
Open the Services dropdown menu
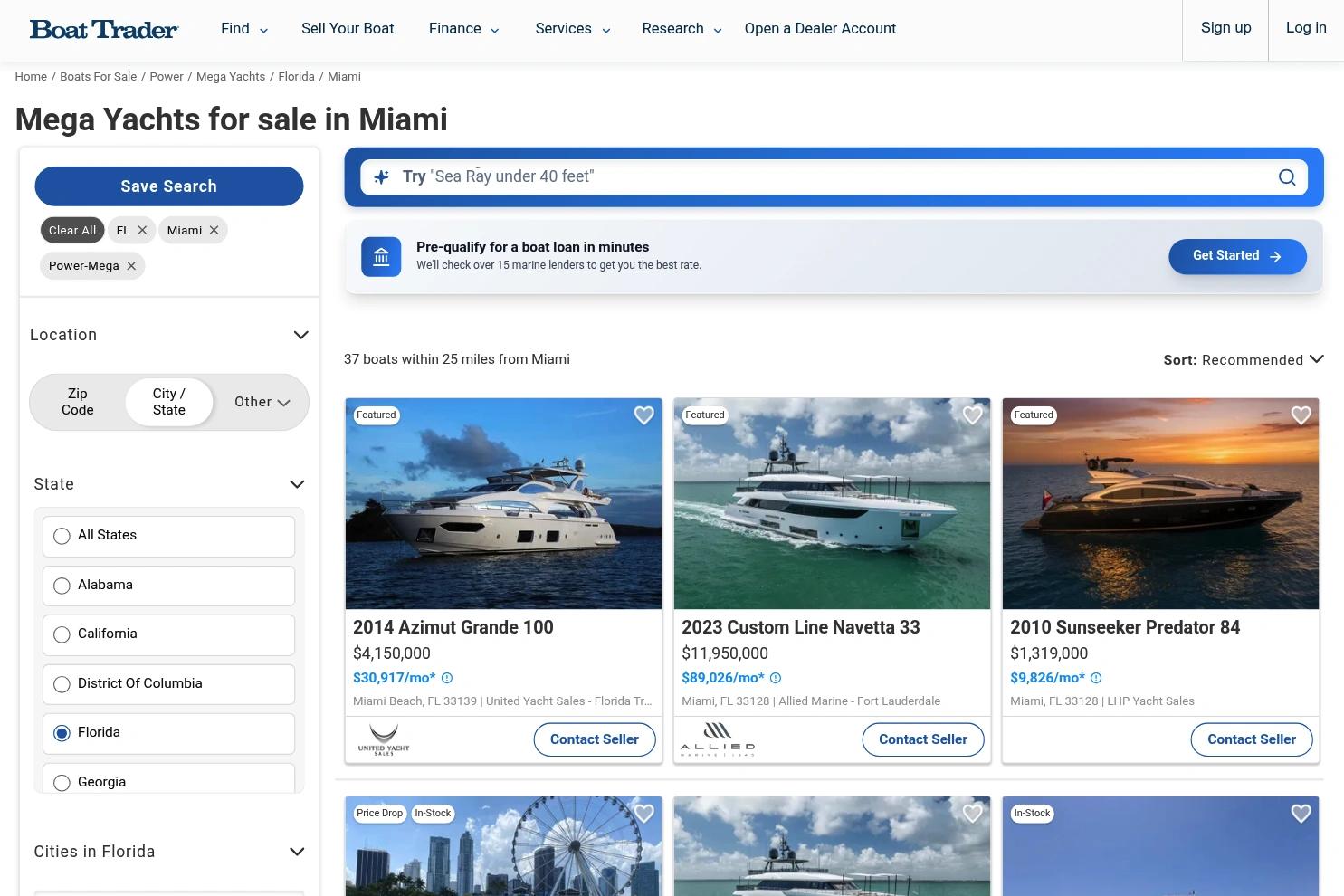pyautogui.click(x=573, y=29)
